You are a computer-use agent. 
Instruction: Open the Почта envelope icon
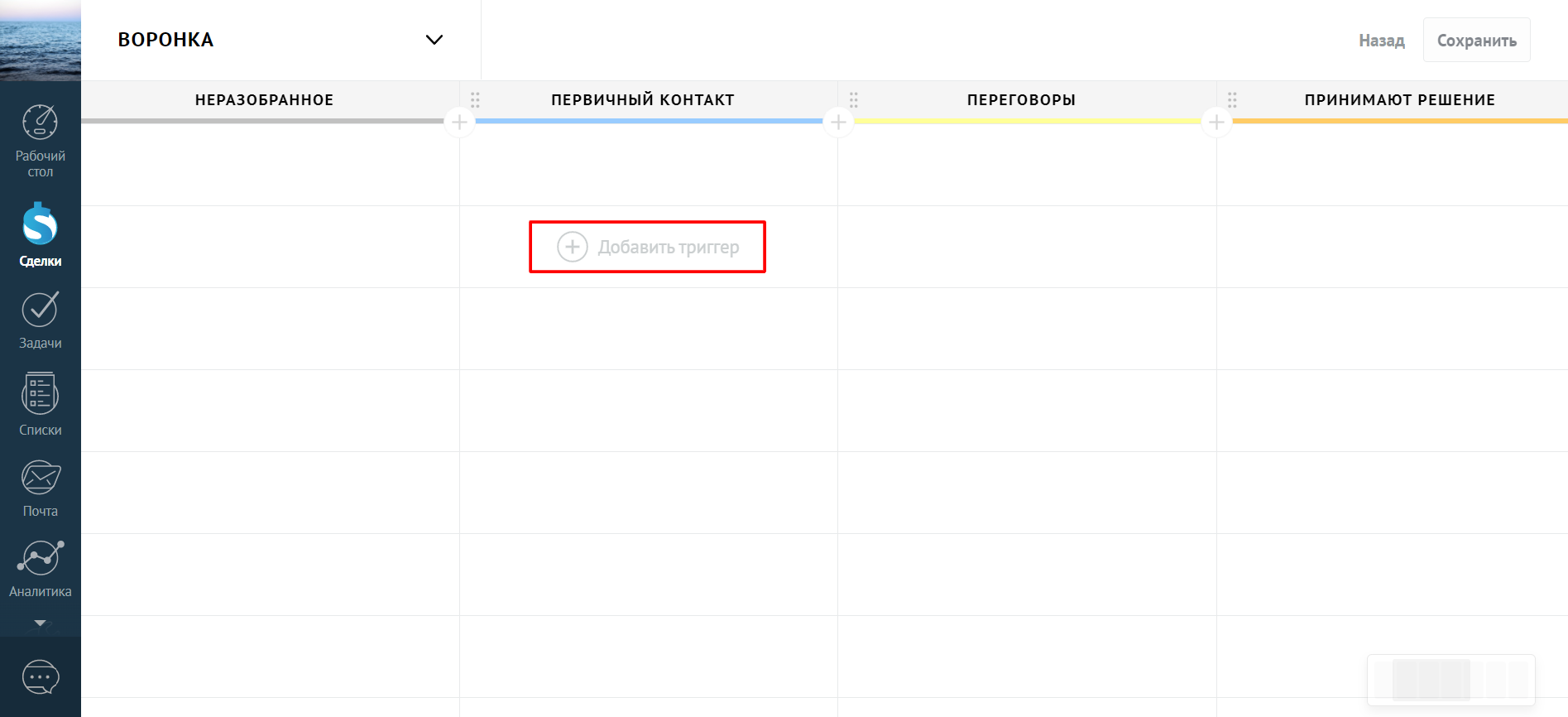[40, 478]
